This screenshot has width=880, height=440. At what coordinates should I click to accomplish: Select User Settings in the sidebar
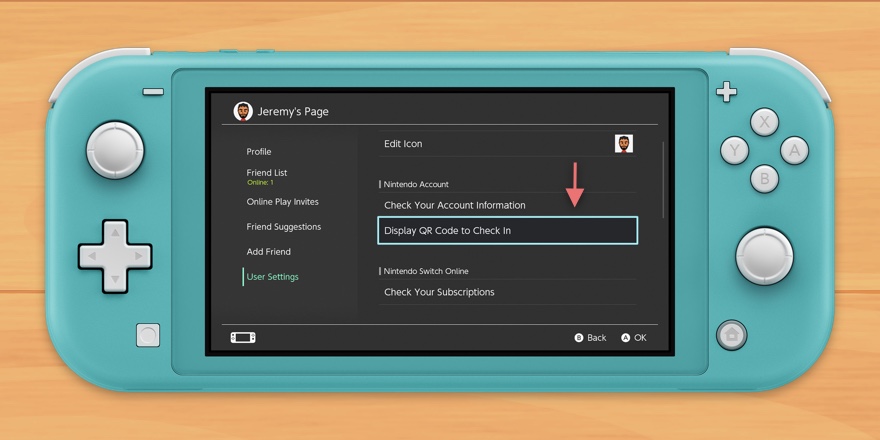pyautogui.click(x=273, y=277)
